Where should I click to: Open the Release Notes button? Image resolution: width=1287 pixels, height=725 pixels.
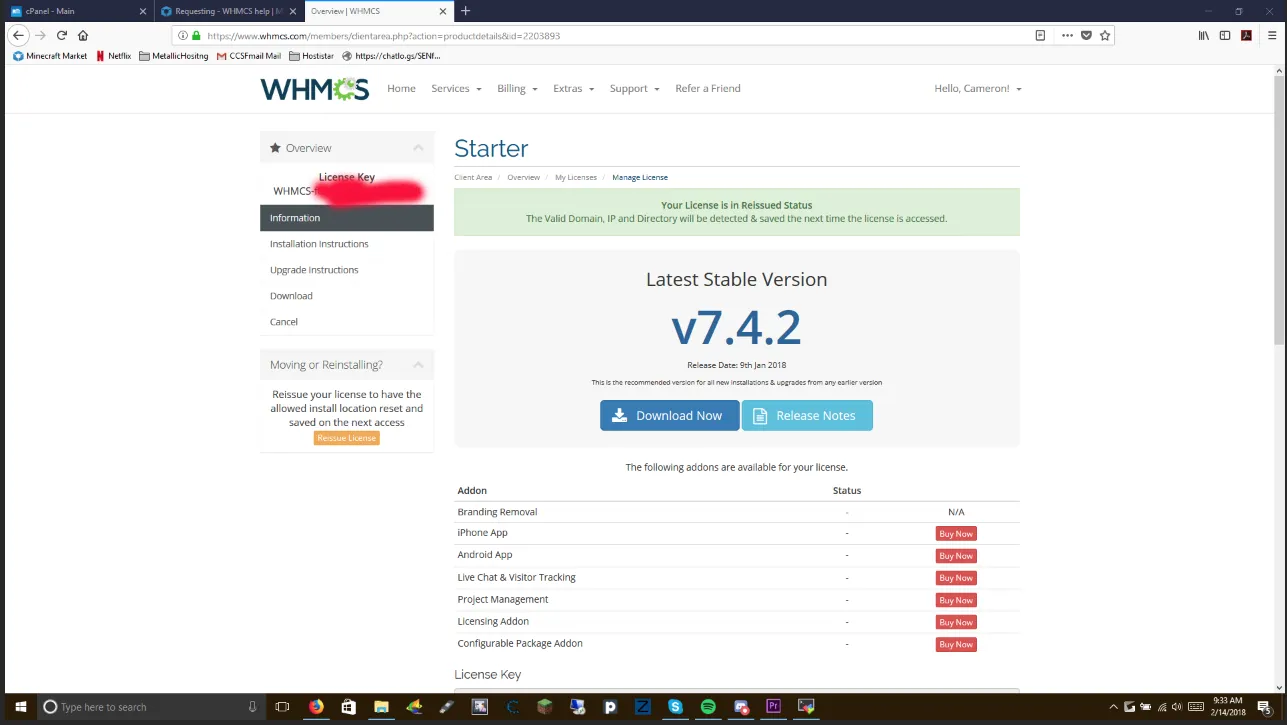coord(807,416)
